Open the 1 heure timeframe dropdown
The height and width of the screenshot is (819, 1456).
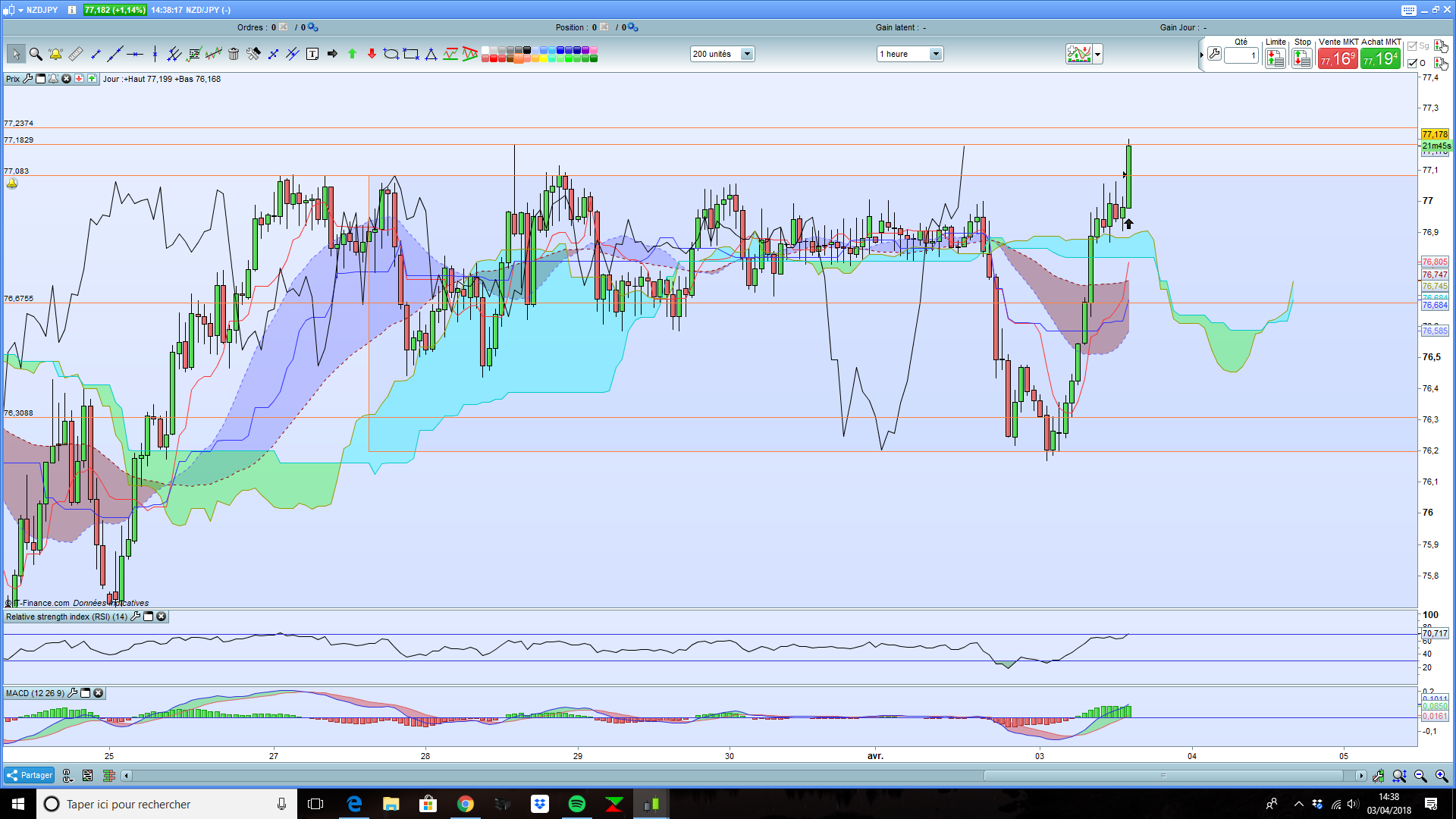(935, 54)
